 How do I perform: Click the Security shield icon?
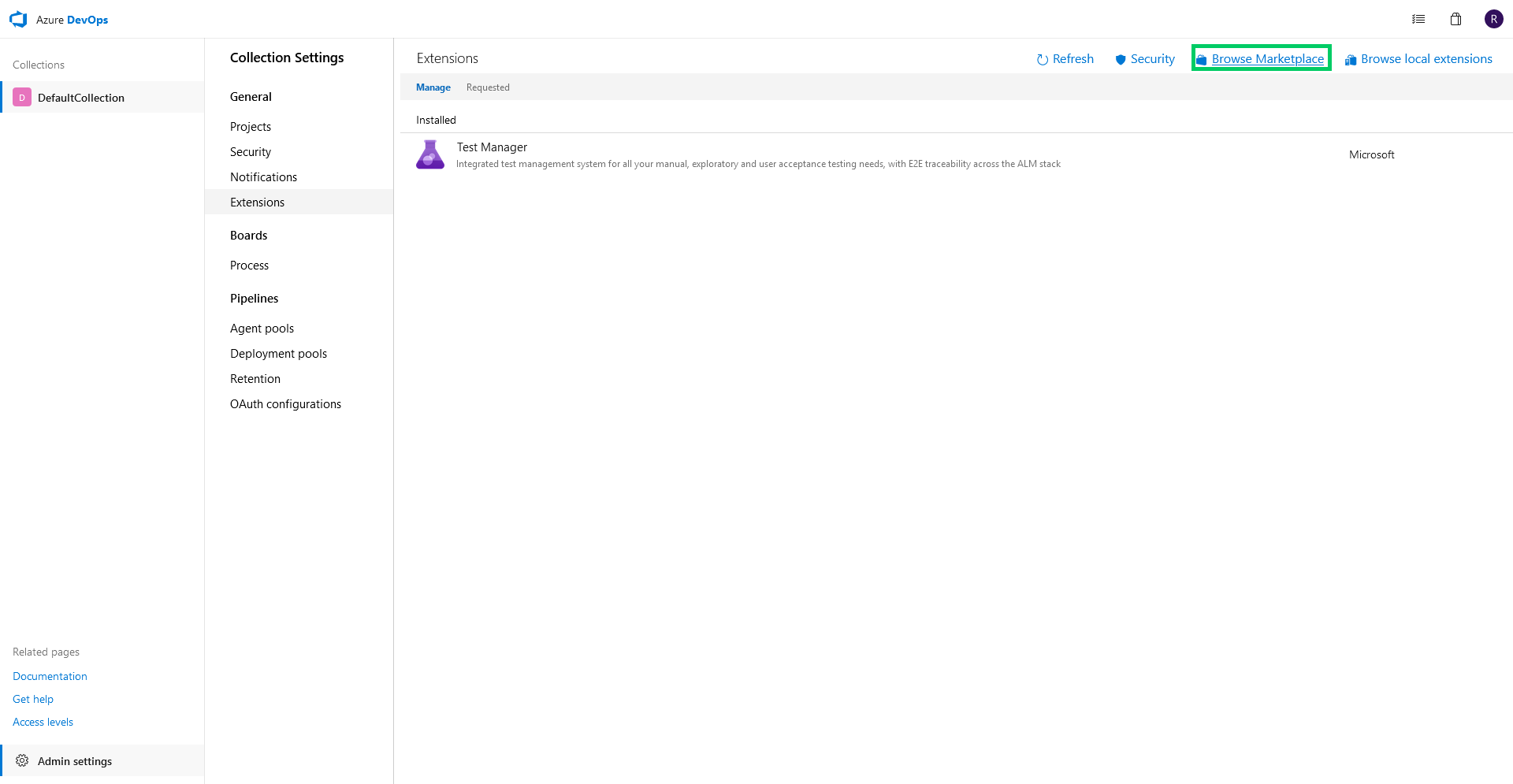(1121, 60)
